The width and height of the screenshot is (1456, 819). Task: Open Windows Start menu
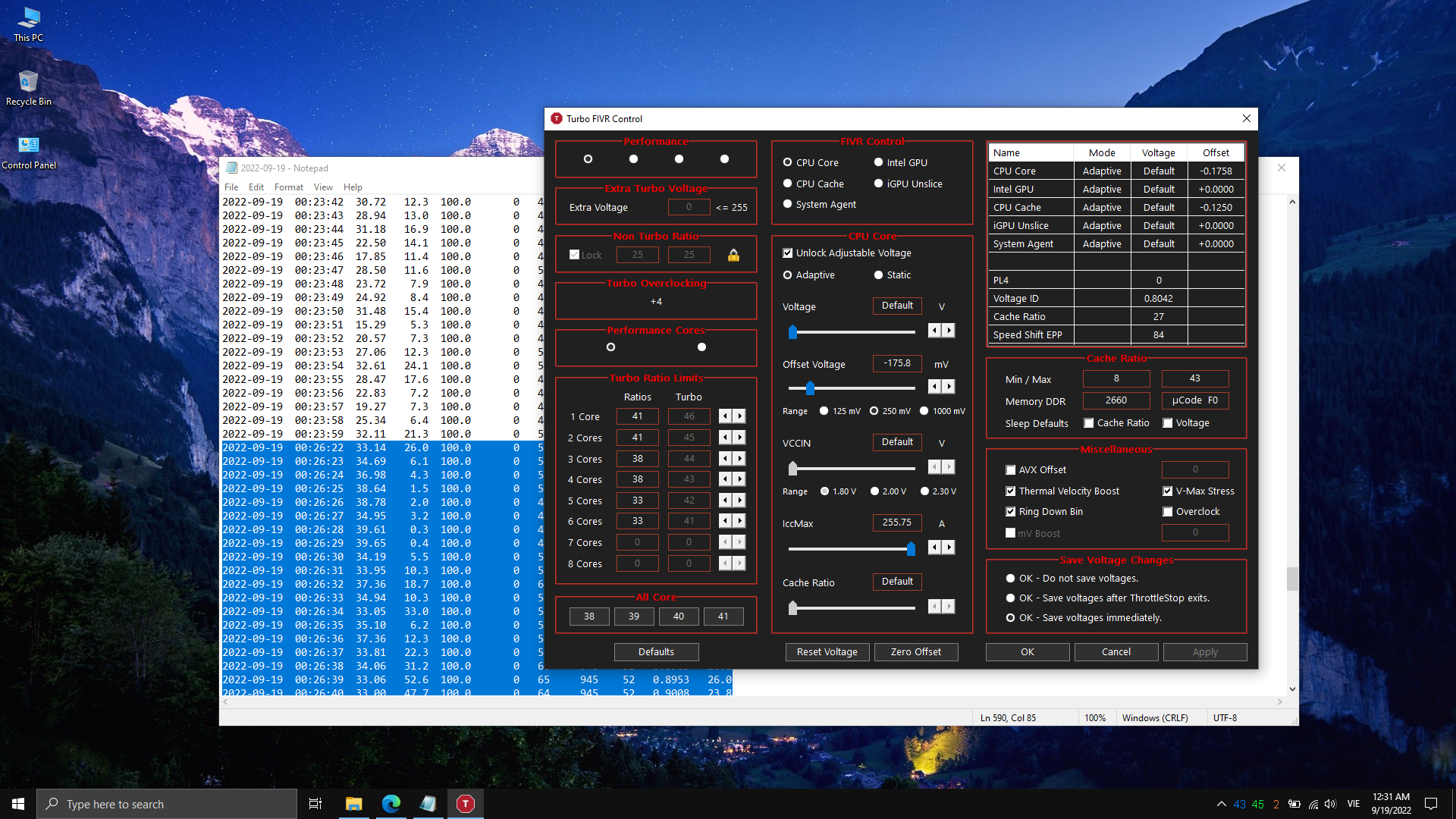(18, 804)
